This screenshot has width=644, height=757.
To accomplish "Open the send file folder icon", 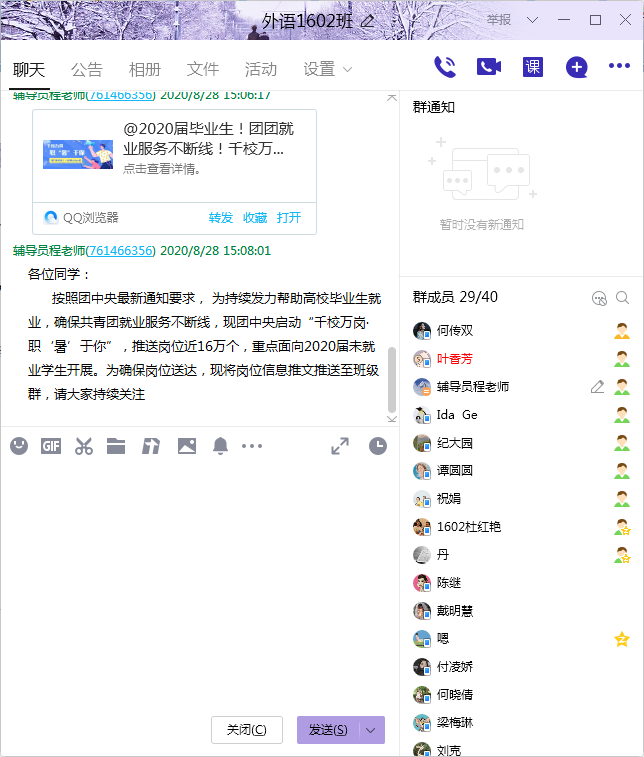I will pos(116,446).
